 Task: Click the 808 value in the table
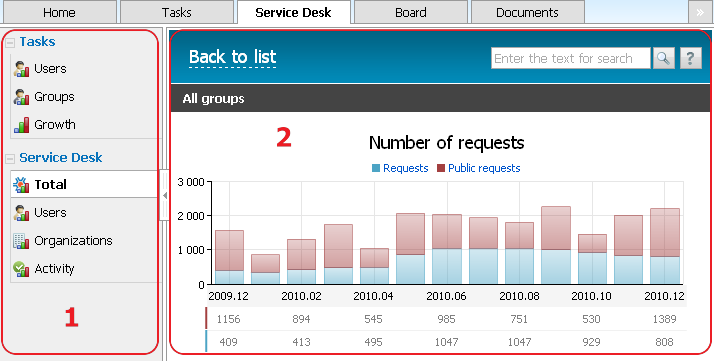664,342
